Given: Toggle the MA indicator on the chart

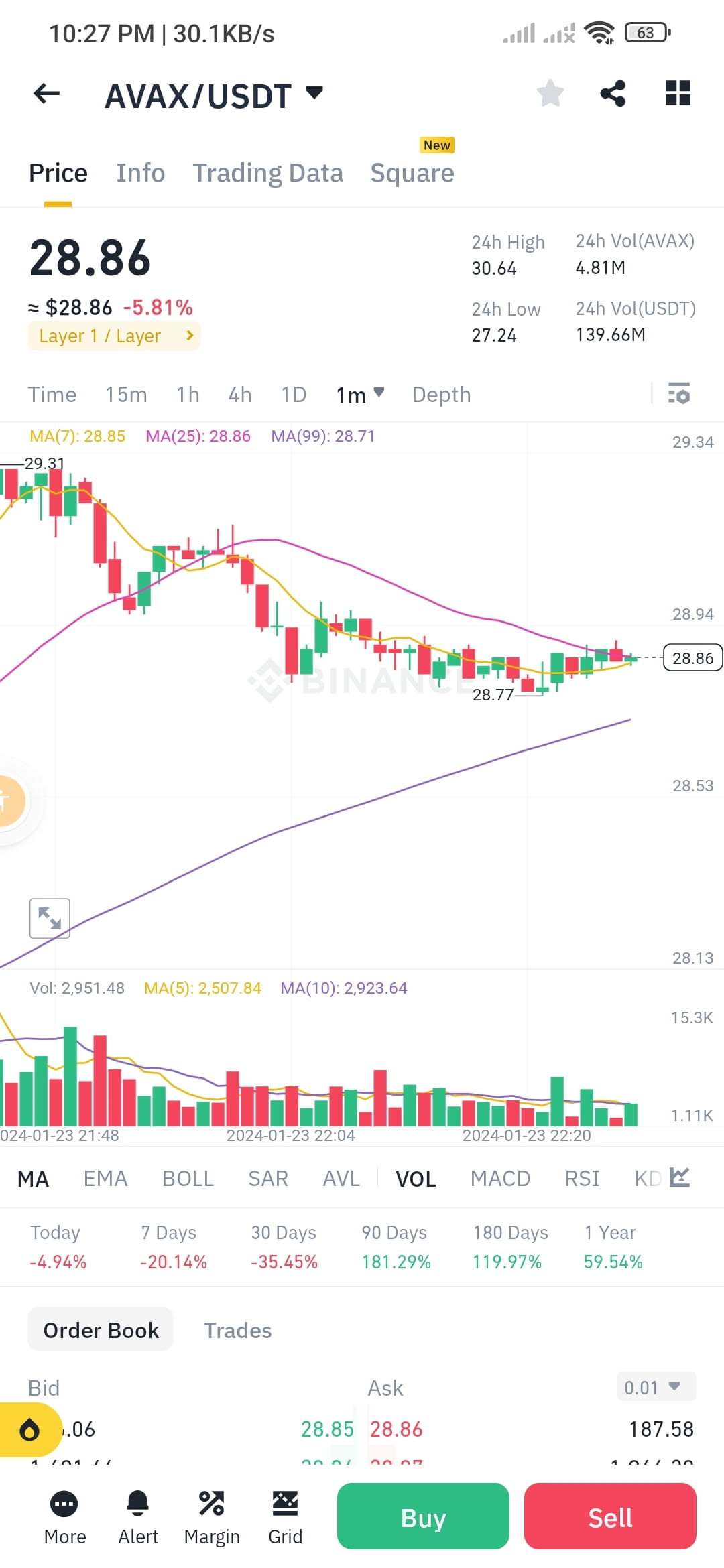Looking at the screenshot, I should [x=33, y=1178].
